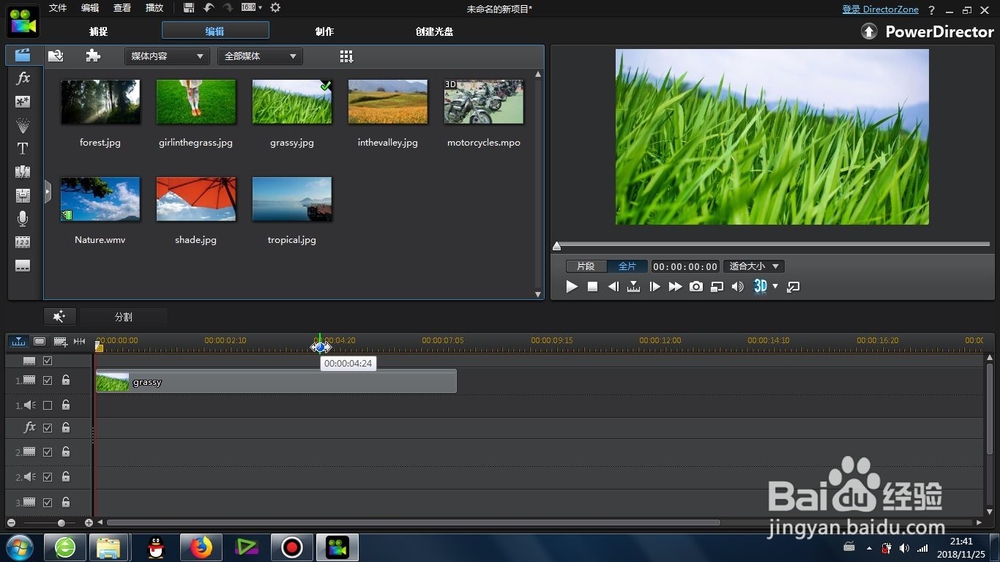Viewport: 1000px width, 562px height.
Task: Open 文件 menu
Action: (x=57, y=8)
